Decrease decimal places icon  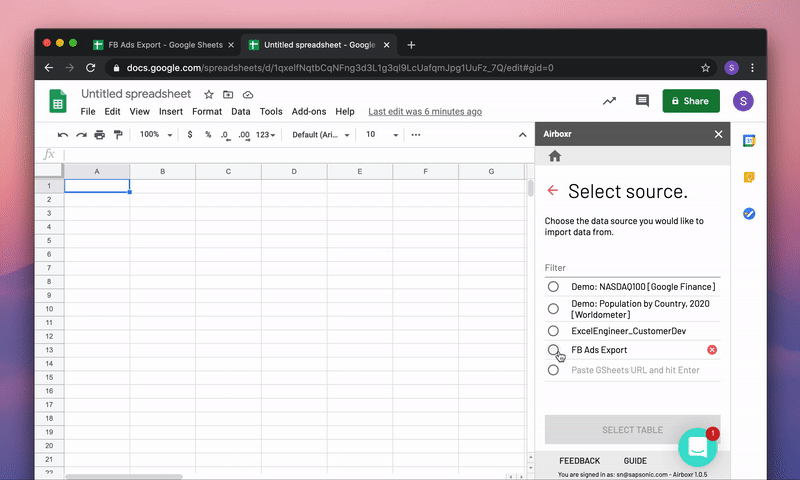tap(225, 135)
